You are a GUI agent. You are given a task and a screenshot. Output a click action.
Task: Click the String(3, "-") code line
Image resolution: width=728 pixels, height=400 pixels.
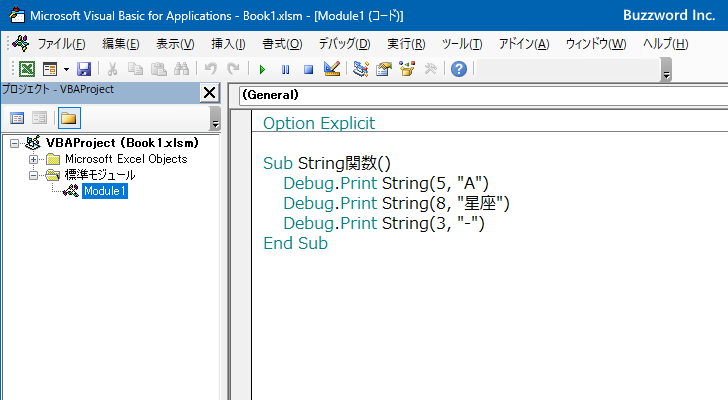(384, 223)
